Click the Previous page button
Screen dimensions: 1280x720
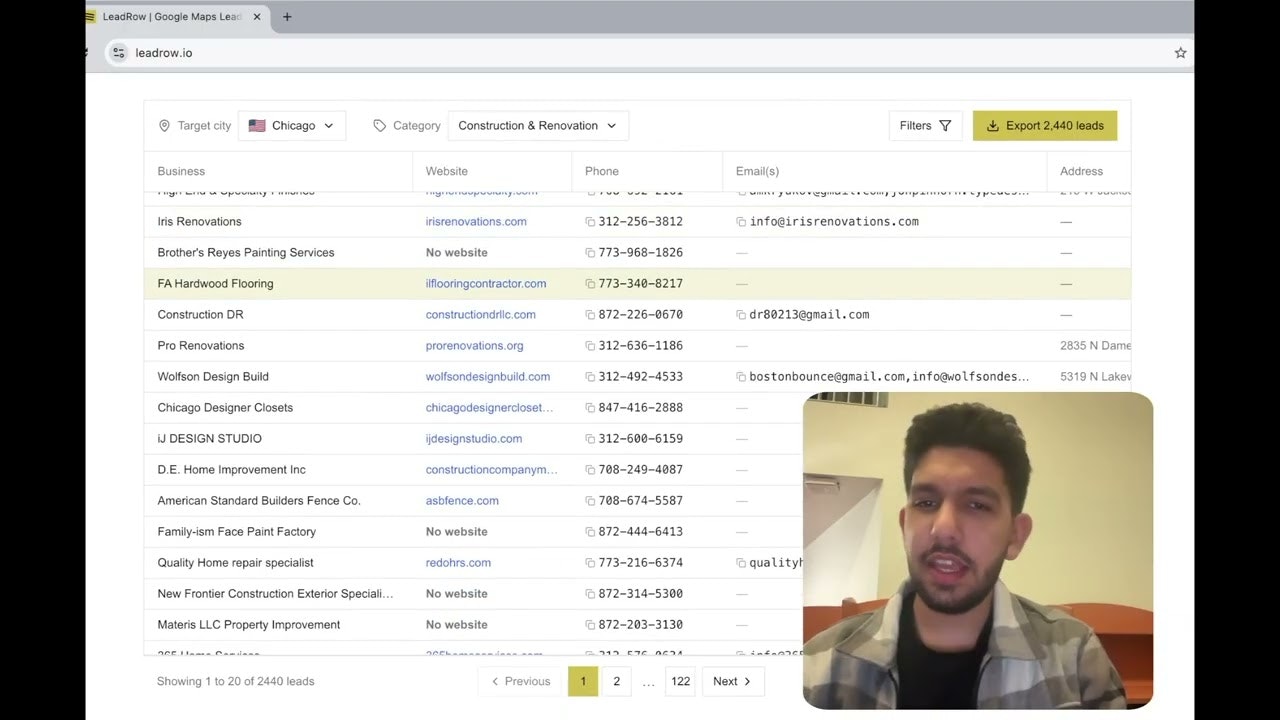point(521,681)
